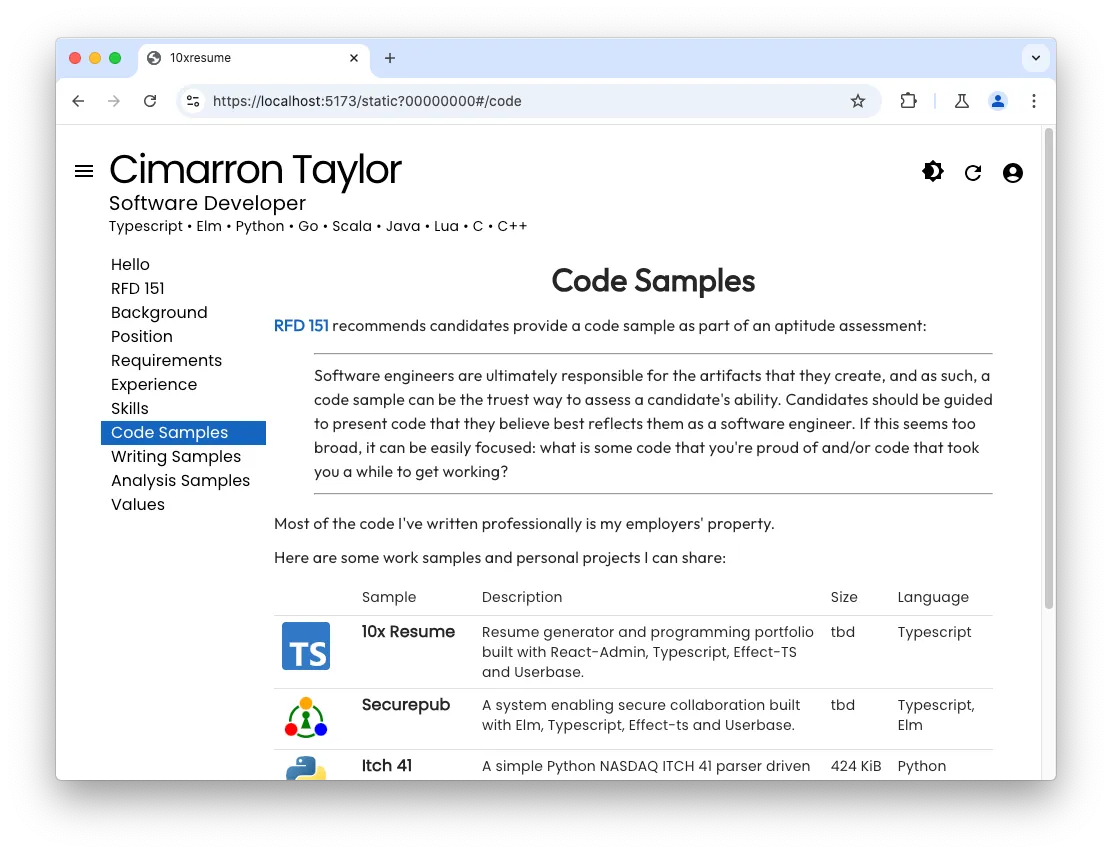Screen dimensions: 1112x854
Task: Toggle the dark/light theme icon
Action: [932, 171]
